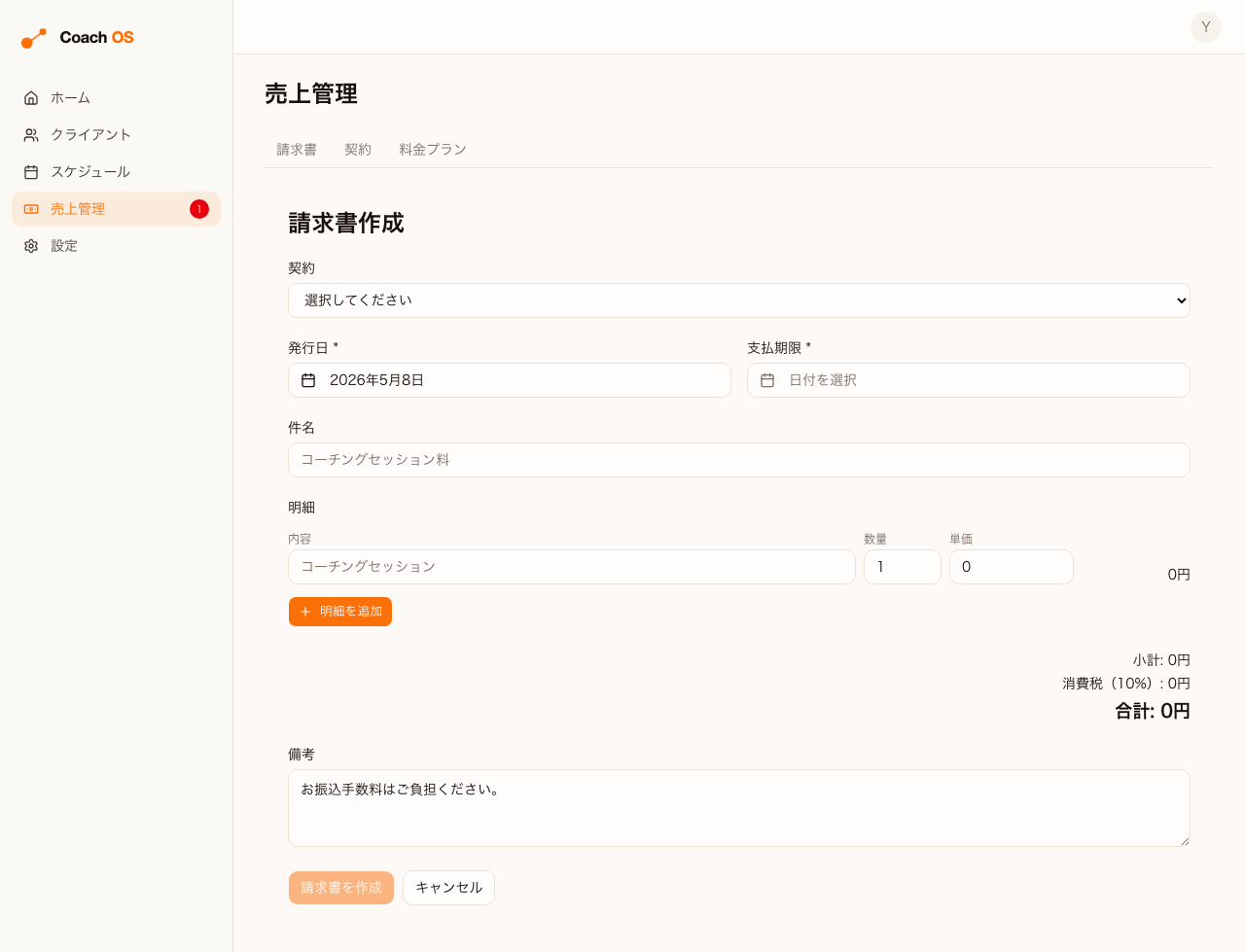Click the Coach OS logo icon
Image resolution: width=1245 pixels, height=952 pixels.
(x=34, y=38)
